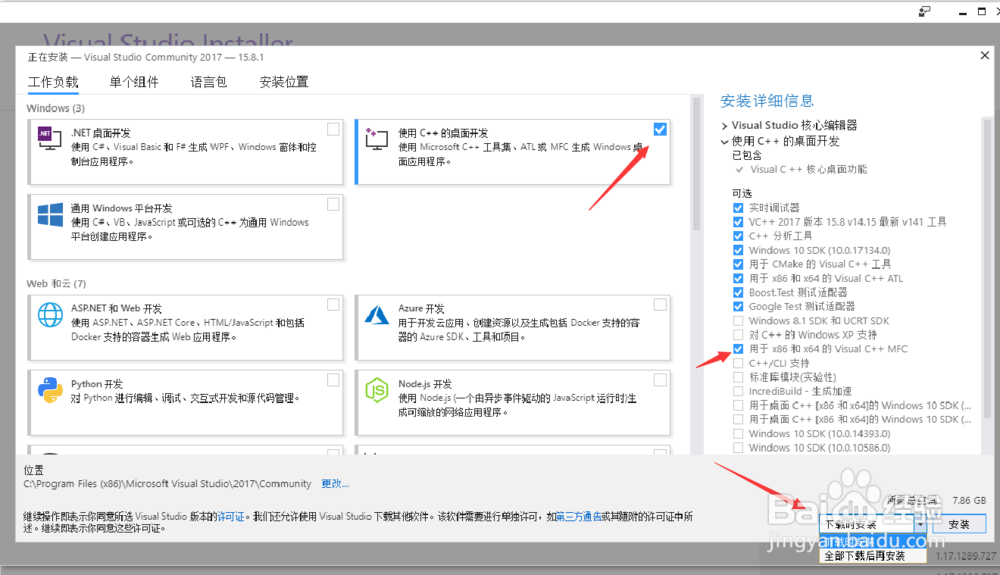This screenshot has height=575, width=1000.
Task: Open the 安装位置 tab
Action: coord(284,82)
